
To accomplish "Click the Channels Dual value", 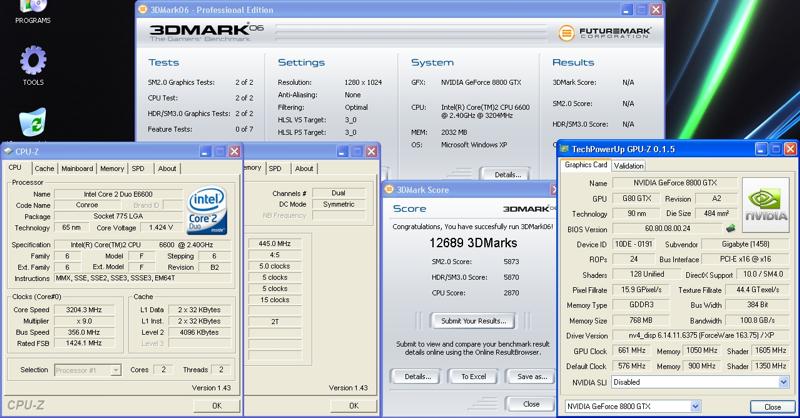I will coord(338,193).
